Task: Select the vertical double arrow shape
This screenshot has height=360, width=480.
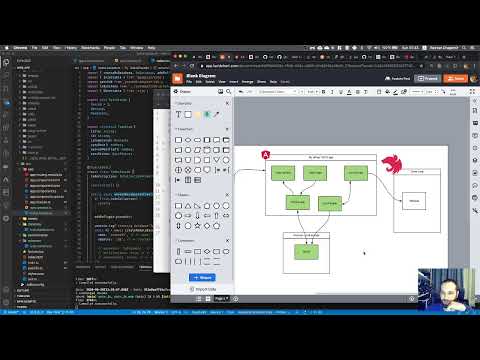Action: (178, 226)
